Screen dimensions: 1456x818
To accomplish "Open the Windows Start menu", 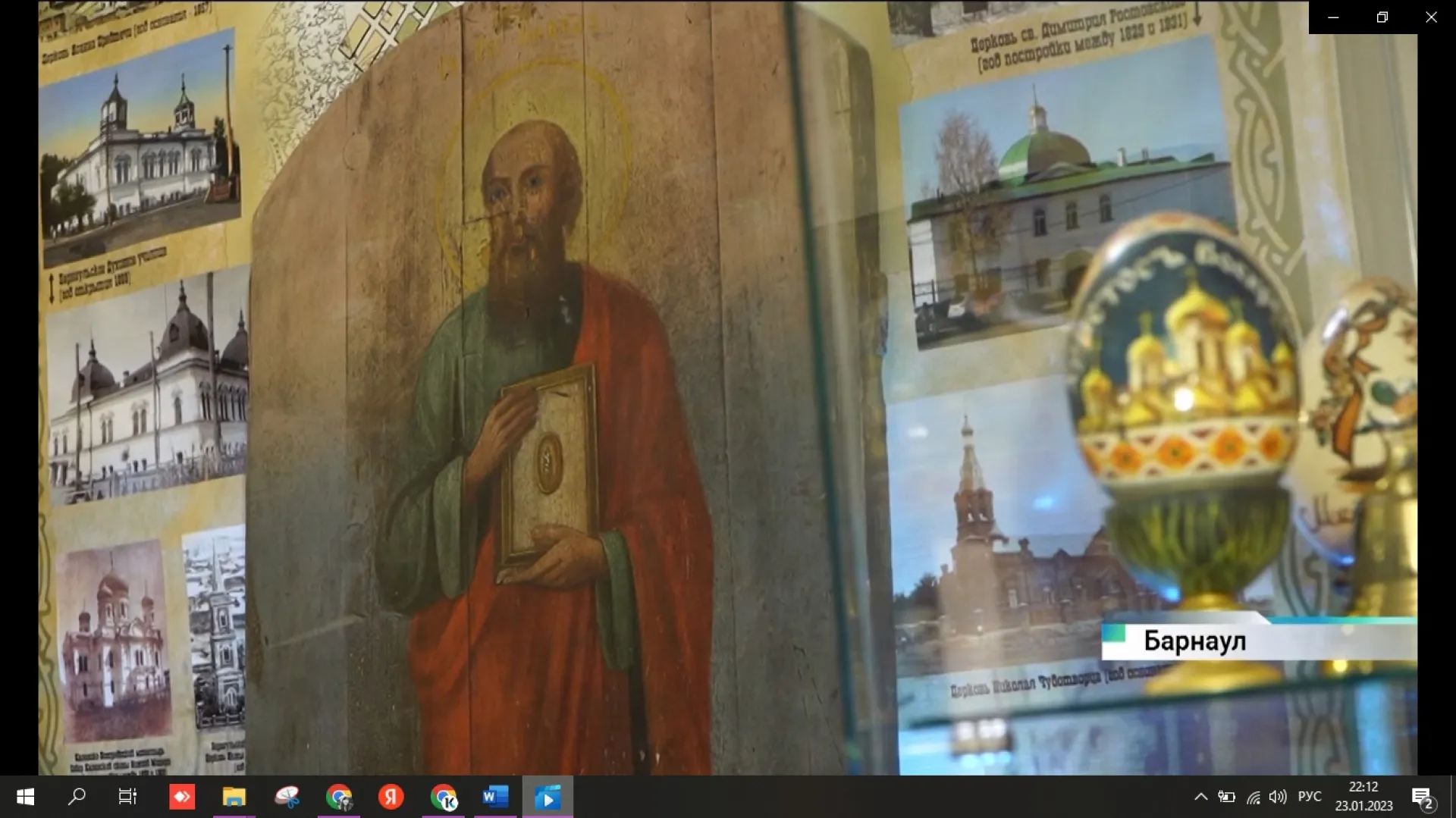I will click(x=25, y=797).
